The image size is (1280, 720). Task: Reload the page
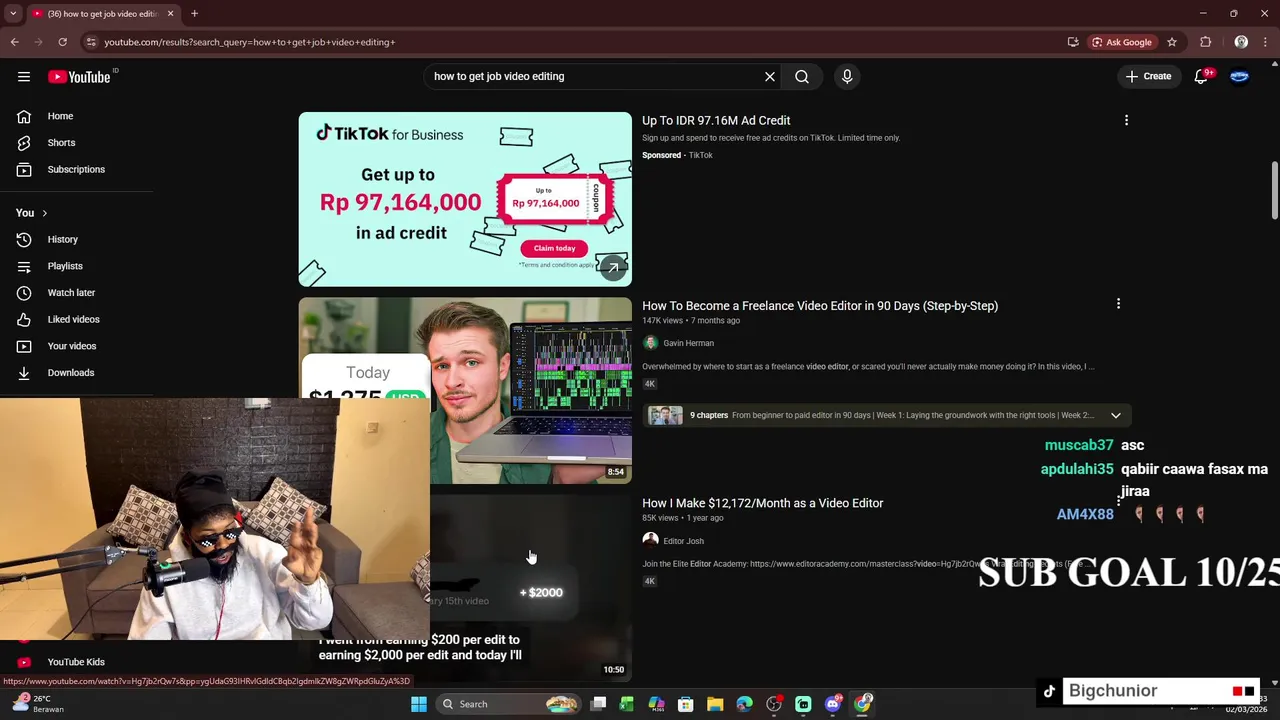(x=62, y=42)
